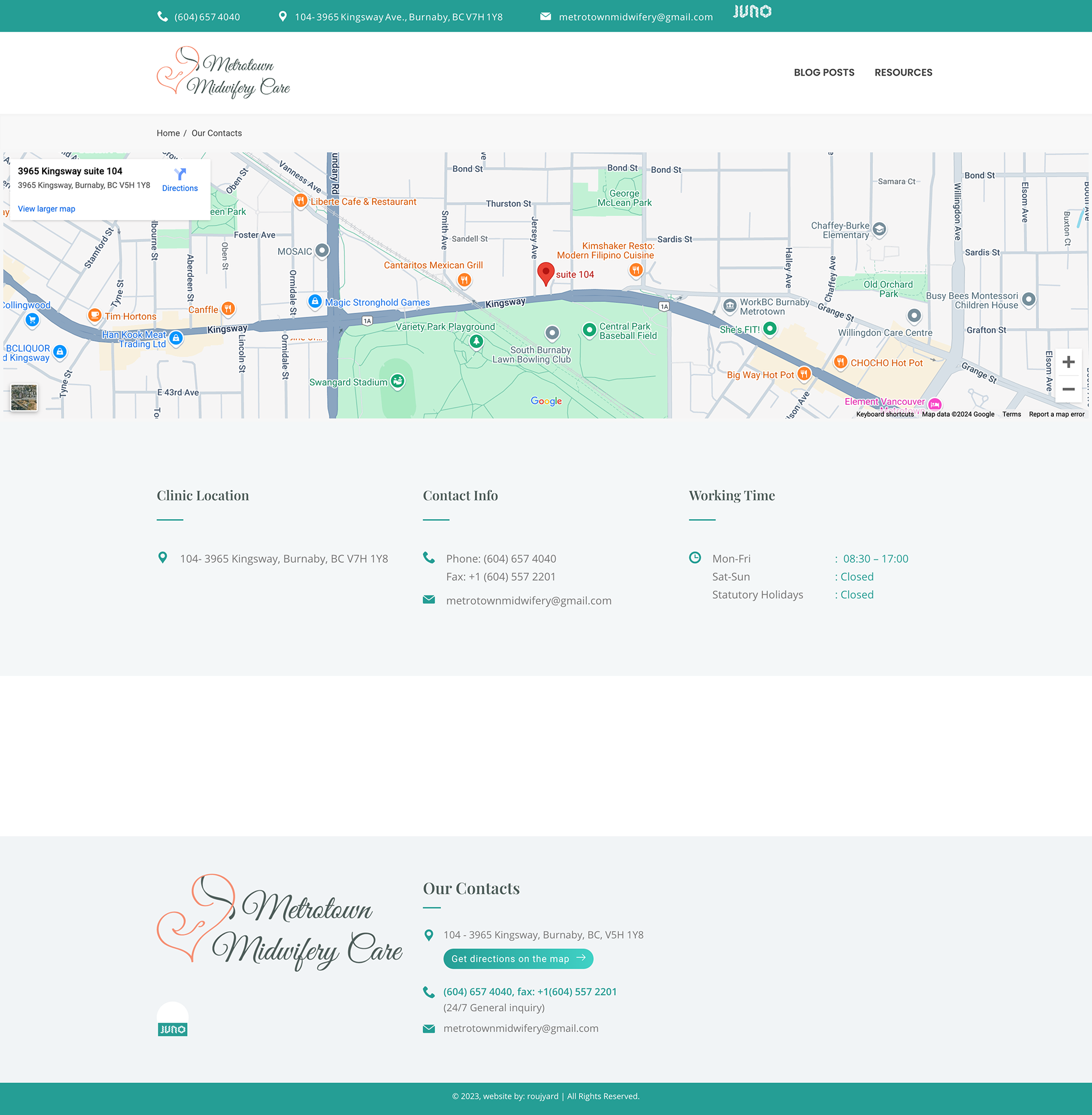Screen dimensions: 1092x1115
Task: Click footer address 104 - 3965 Kingsway
Action: coord(543,934)
